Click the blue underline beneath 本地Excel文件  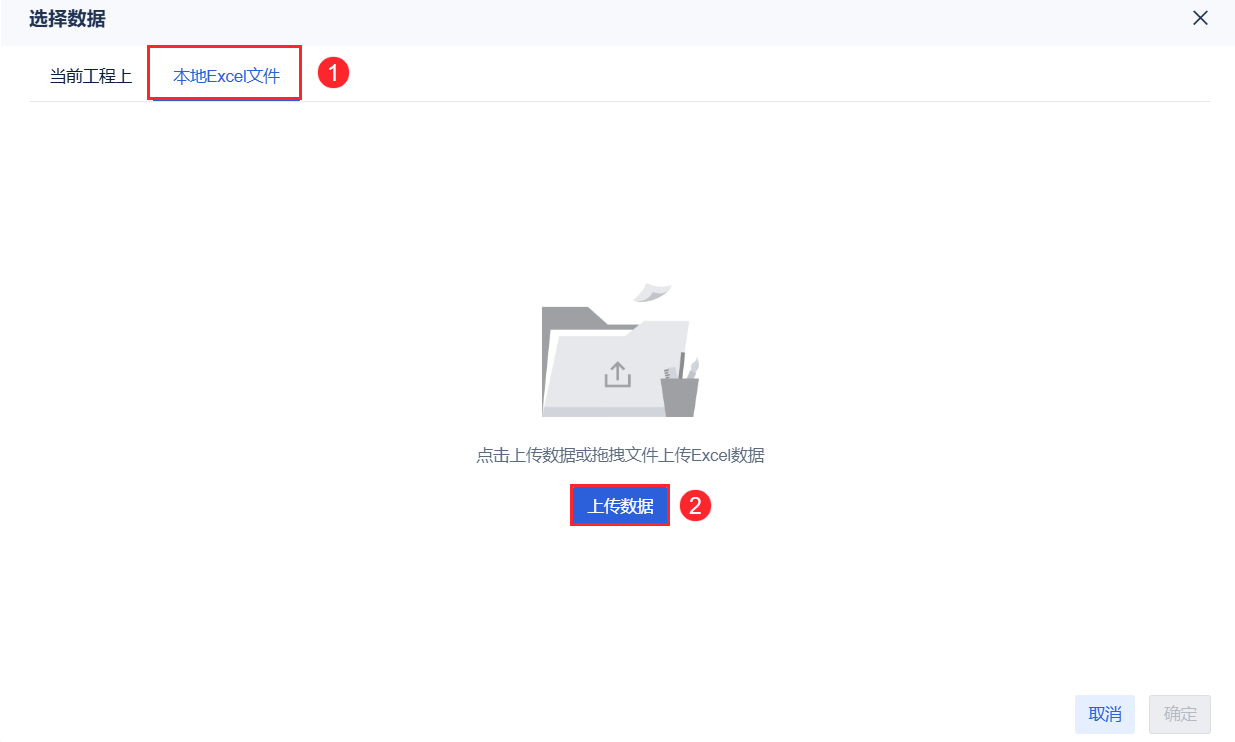pyautogui.click(x=227, y=100)
